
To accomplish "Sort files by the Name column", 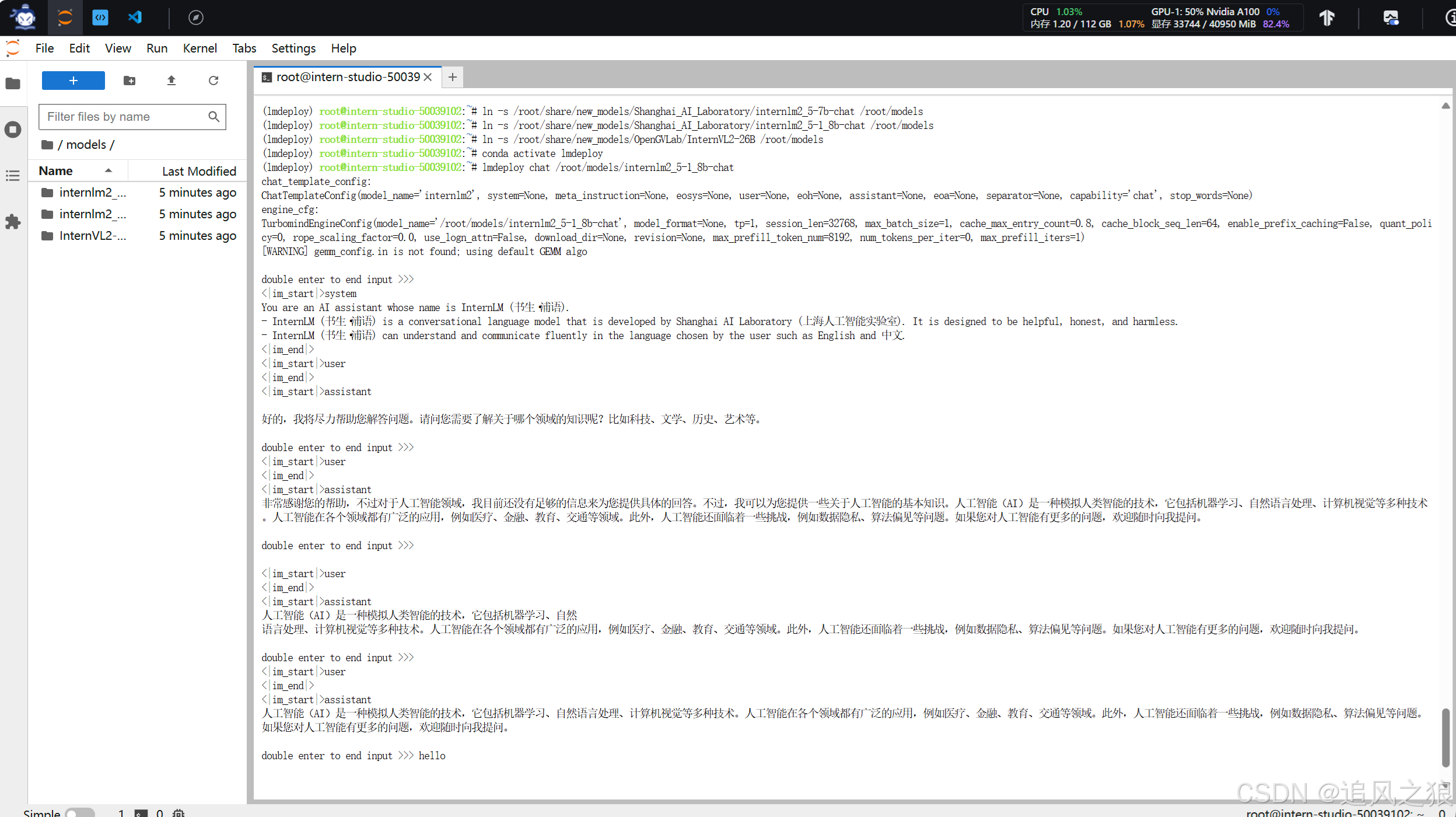I will [x=55, y=170].
